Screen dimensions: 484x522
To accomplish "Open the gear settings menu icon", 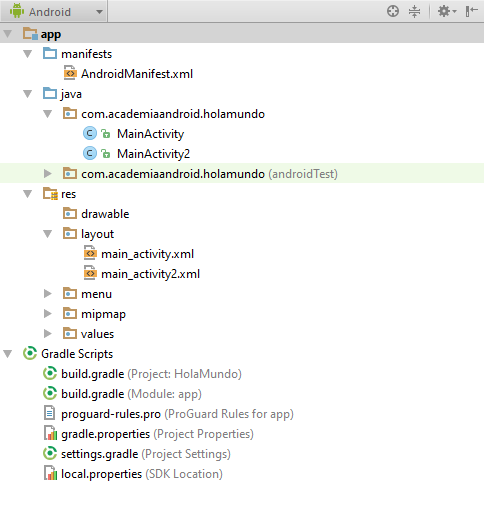I will click(x=447, y=11).
